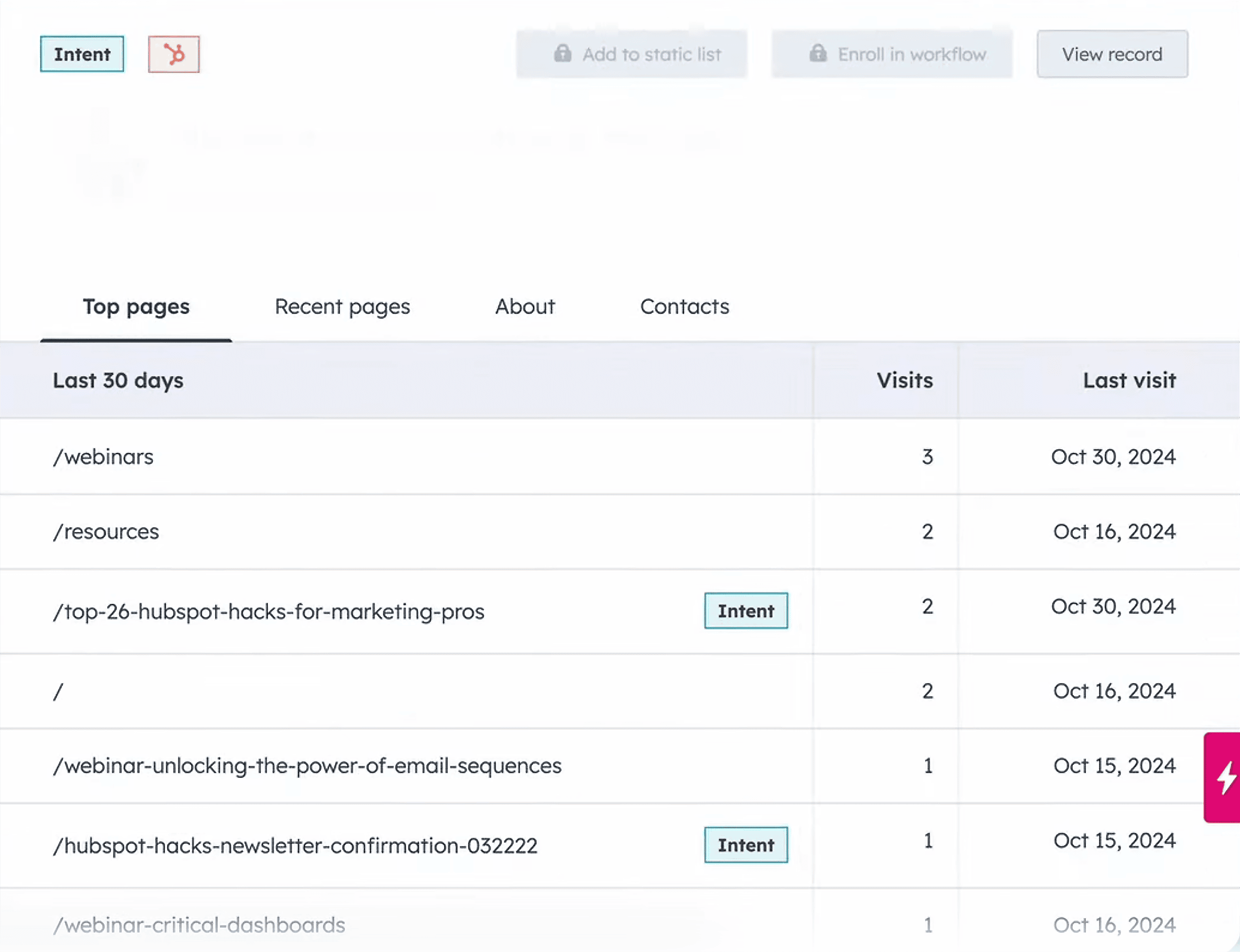Click the HubSpot logo badge
The height and width of the screenshot is (952, 1240).
pos(174,55)
